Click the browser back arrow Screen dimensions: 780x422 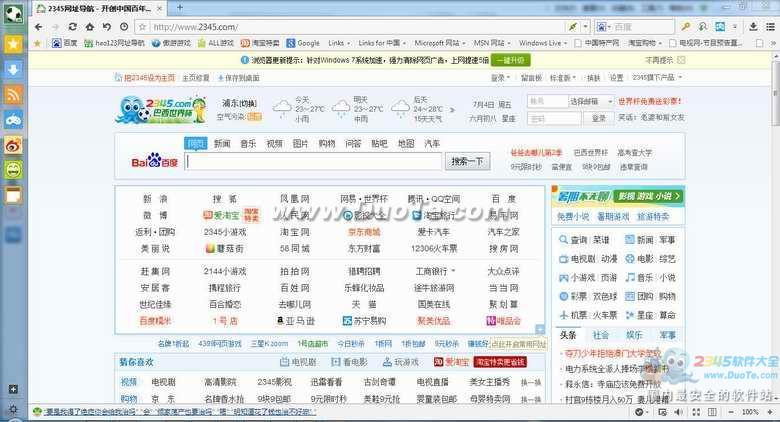click(39, 27)
